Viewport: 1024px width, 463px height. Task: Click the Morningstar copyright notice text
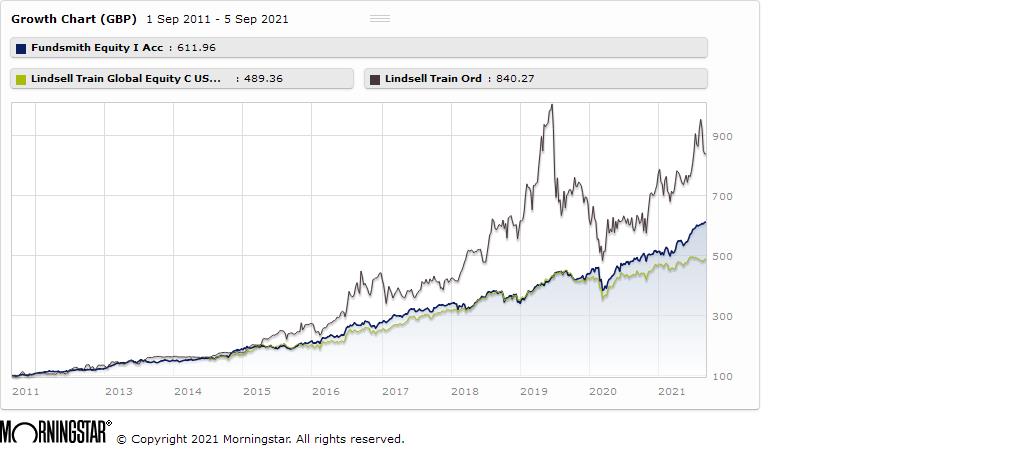tap(260, 439)
